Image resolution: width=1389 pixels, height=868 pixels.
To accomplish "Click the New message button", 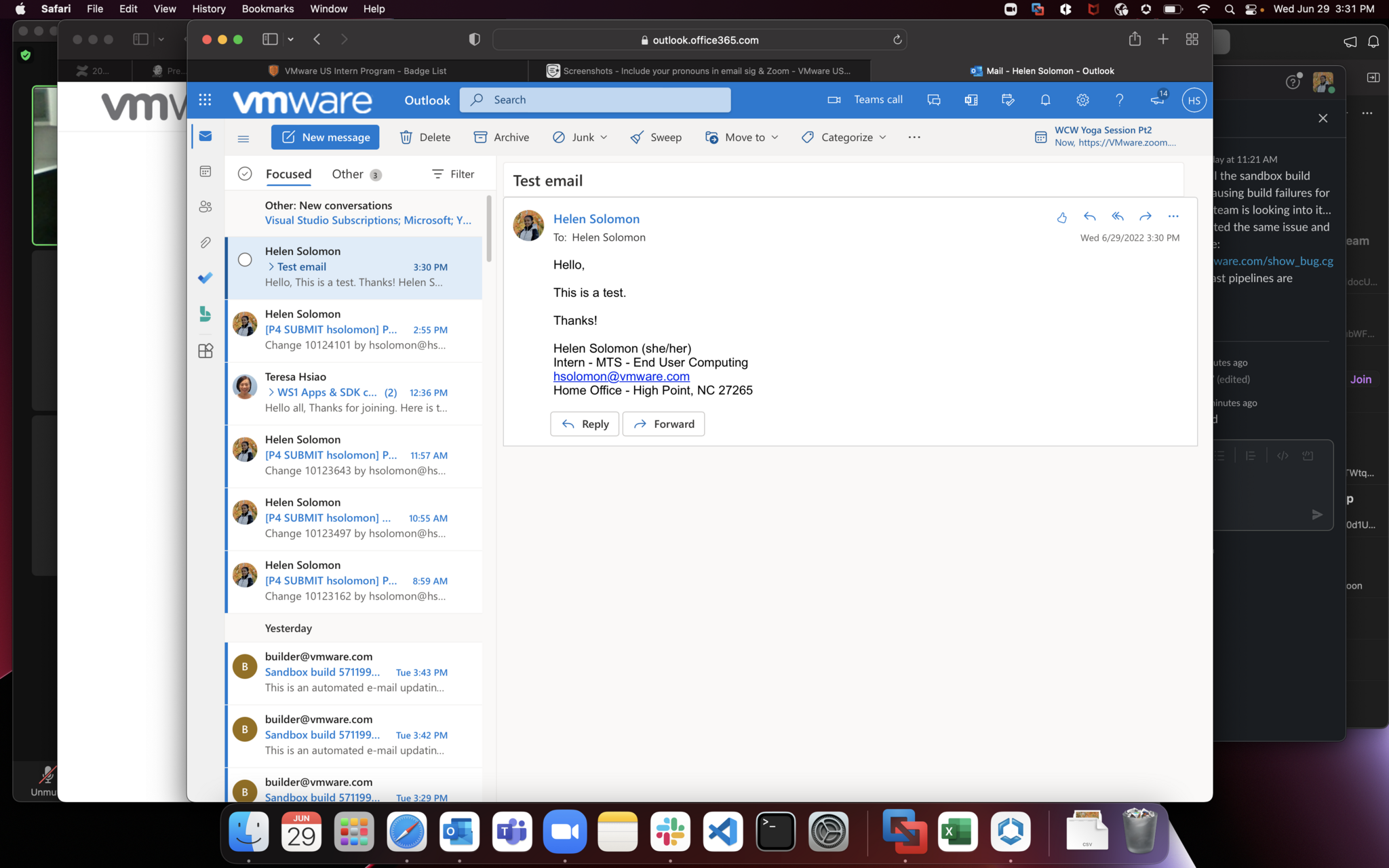I will click(x=325, y=138).
